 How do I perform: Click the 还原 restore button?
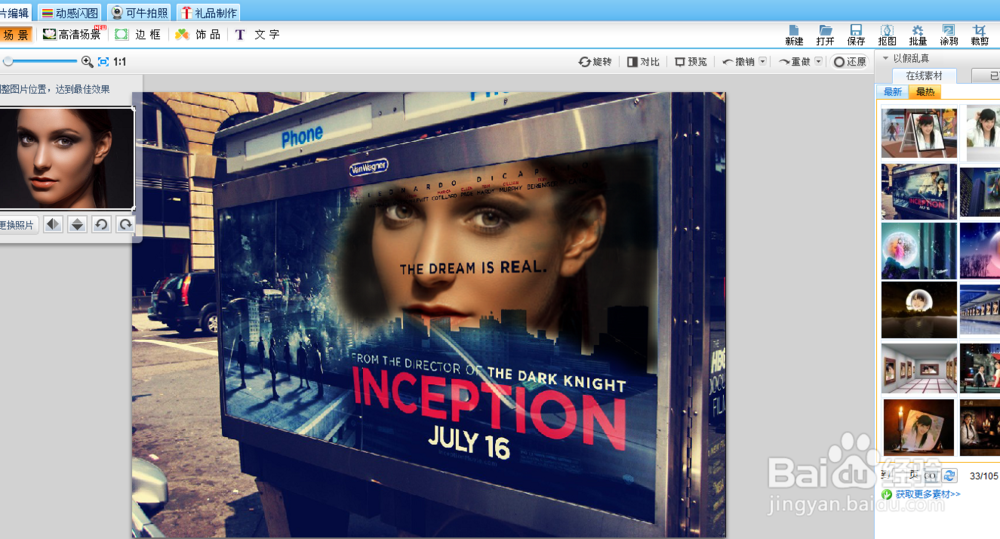850,62
